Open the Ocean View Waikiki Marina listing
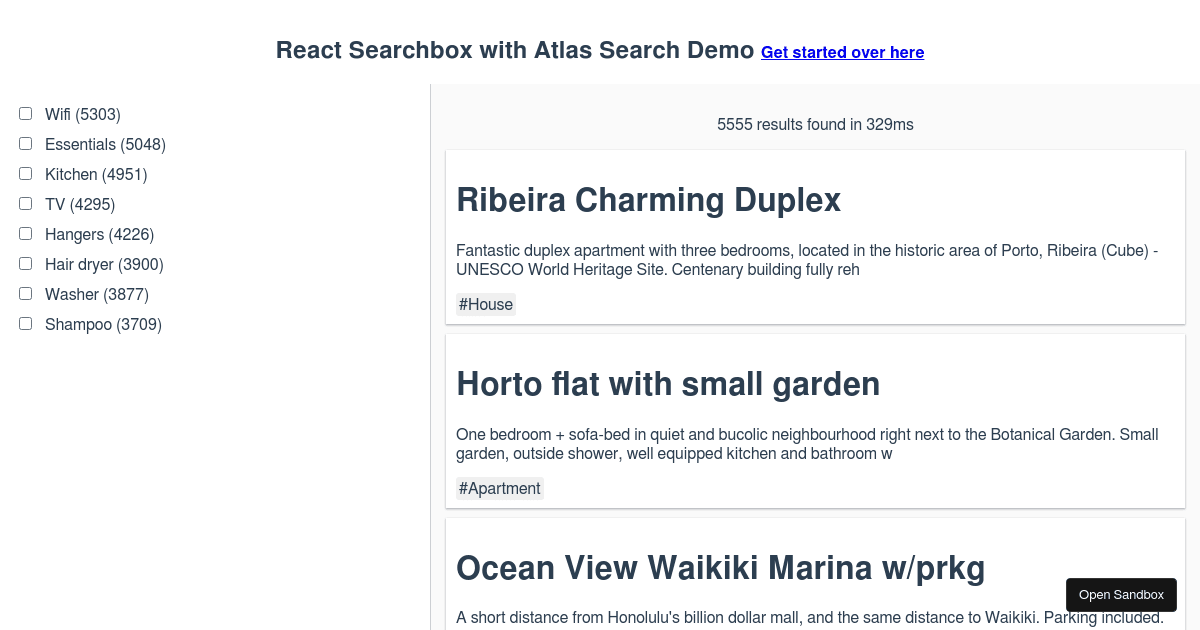Image resolution: width=1200 pixels, height=630 pixels. (720, 567)
